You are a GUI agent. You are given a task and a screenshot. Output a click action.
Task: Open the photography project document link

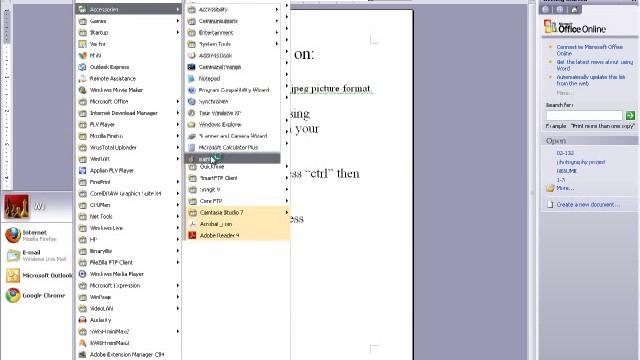pos(580,162)
